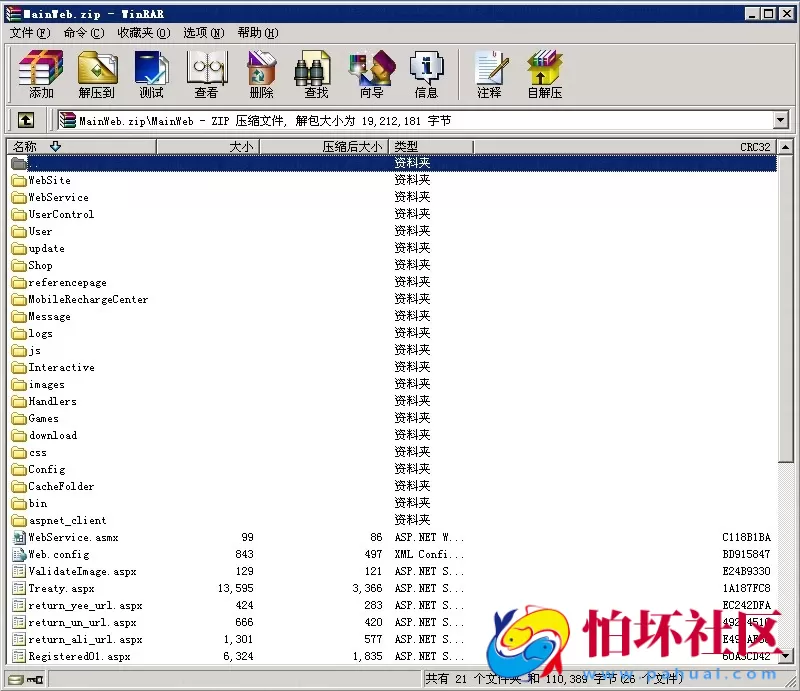Click the 注释 (Comment) toolbar icon

[489, 74]
